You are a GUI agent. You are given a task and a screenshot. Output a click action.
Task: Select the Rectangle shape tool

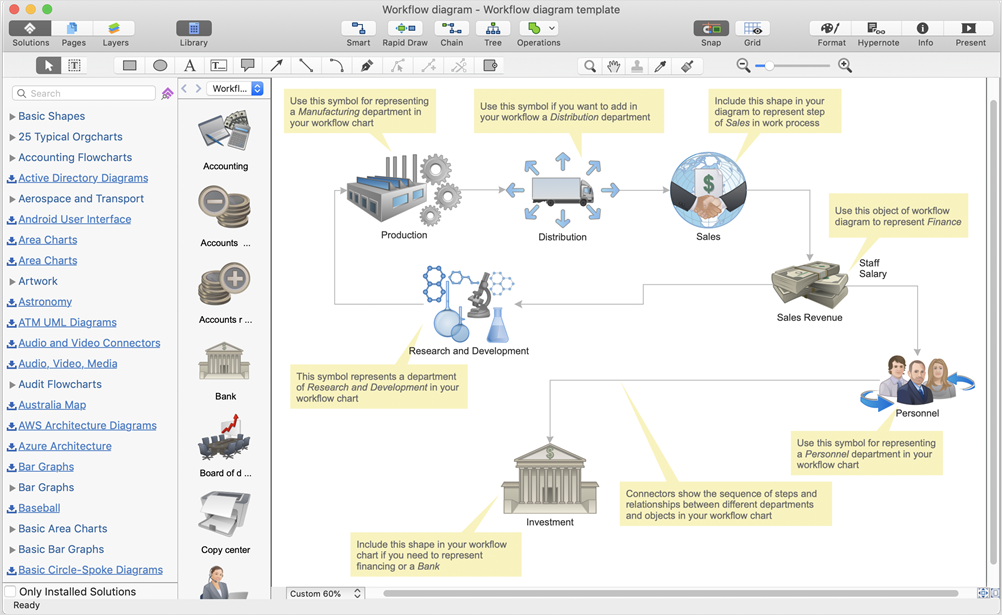(x=130, y=65)
